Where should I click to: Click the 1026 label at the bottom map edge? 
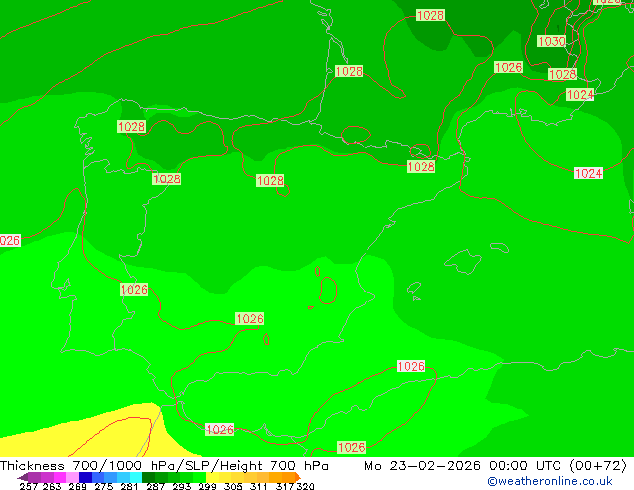(x=351, y=448)
